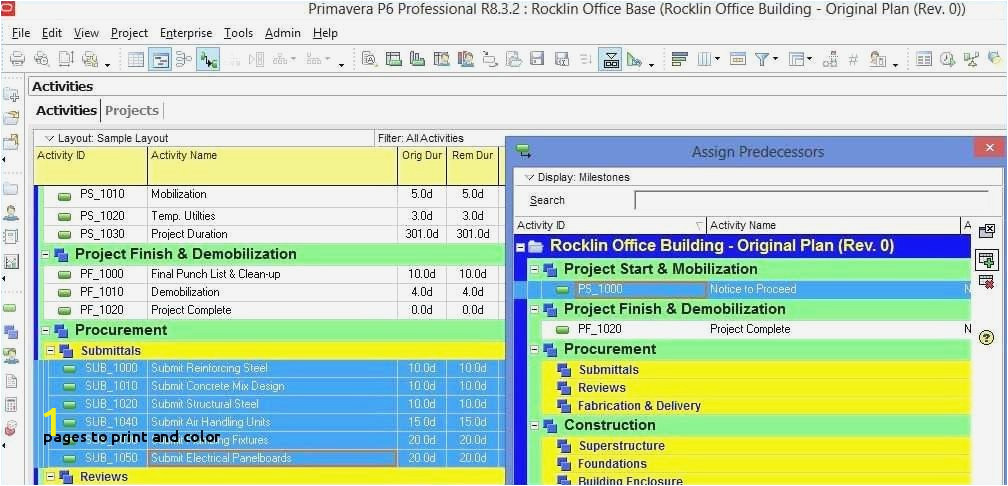Open the Filter funnel icon in toolbar
The image size is (1008, 486).
coord(762,60)
